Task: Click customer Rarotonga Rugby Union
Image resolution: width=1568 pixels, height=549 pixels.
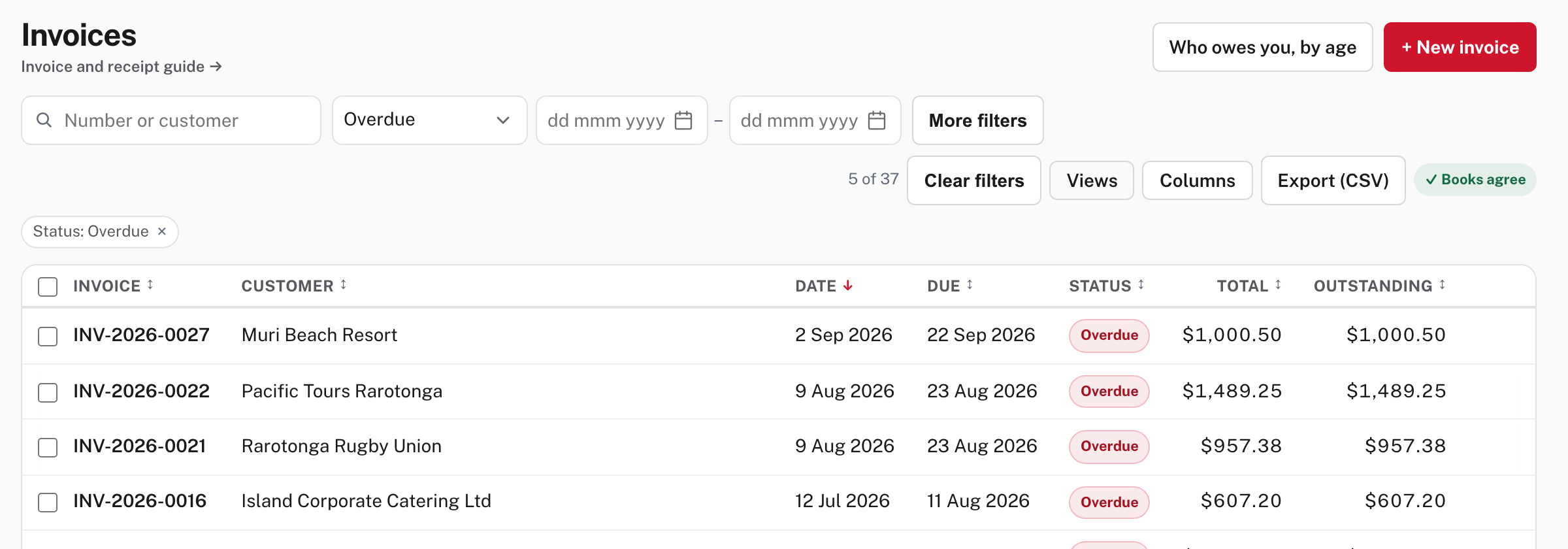Action: point(342,446)
